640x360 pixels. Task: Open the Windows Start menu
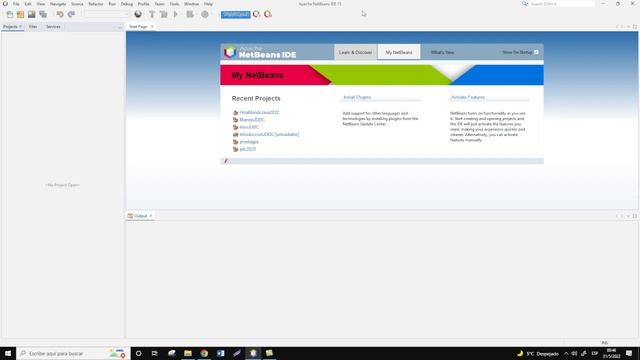coord(8,353)
